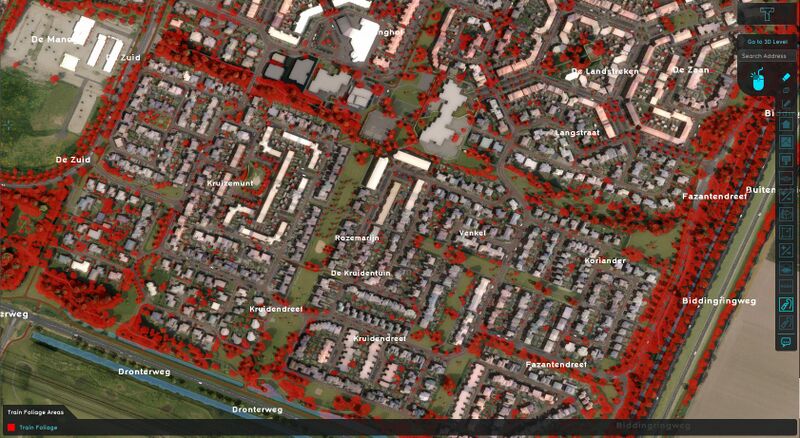Click the red Train Foliage legend swatch
The image size is (800, 438).
pos(11,428)
